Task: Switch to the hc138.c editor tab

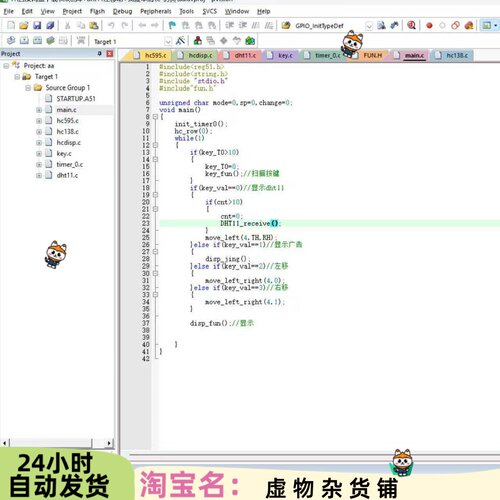Action: [453, 55]
